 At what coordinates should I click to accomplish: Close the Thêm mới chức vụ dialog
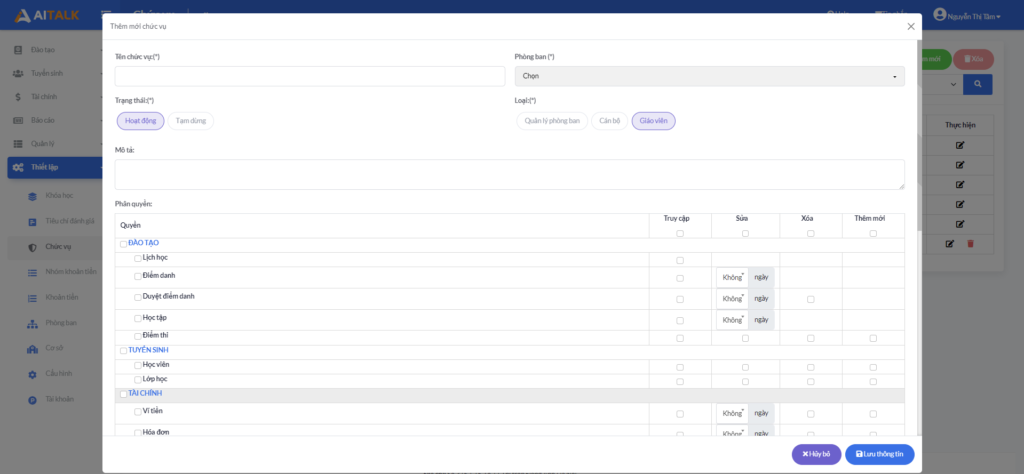910,26
